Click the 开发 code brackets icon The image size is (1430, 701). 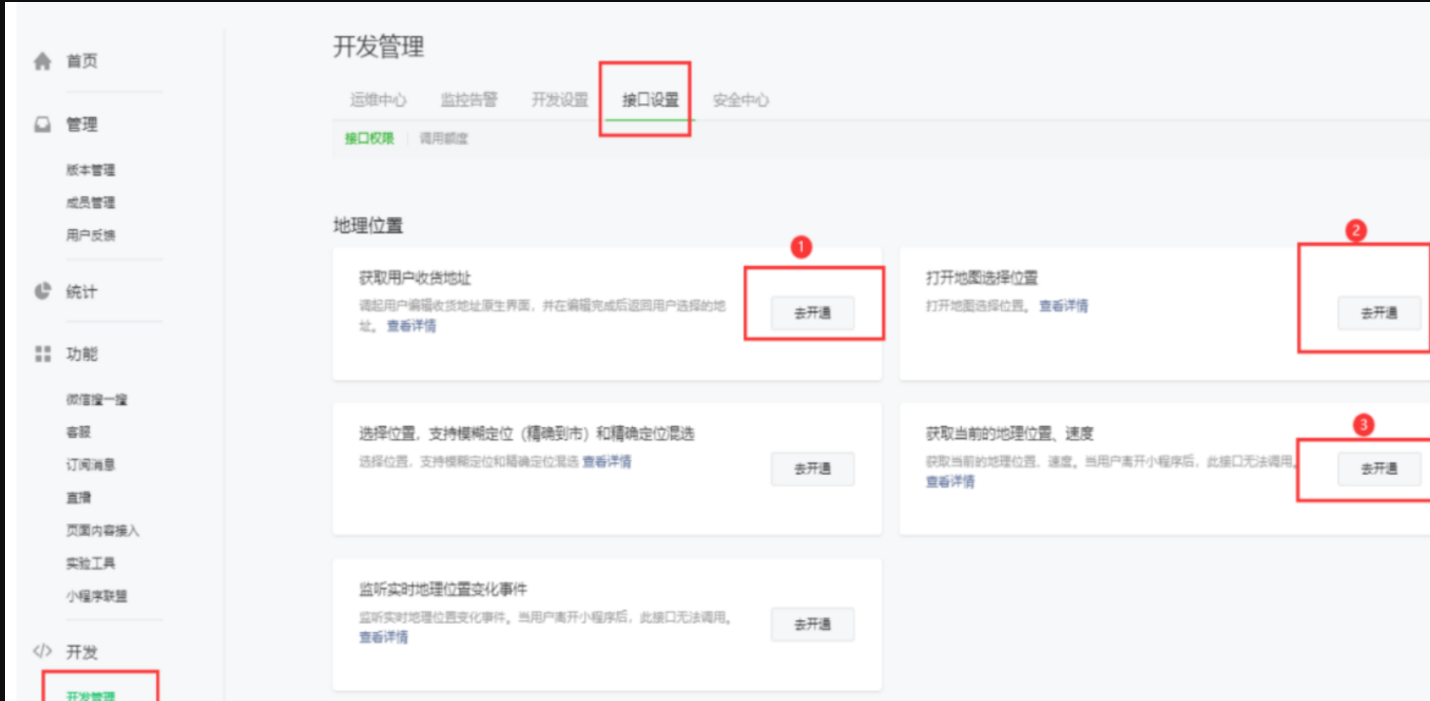pyautogui.click(x=42, y=652)
